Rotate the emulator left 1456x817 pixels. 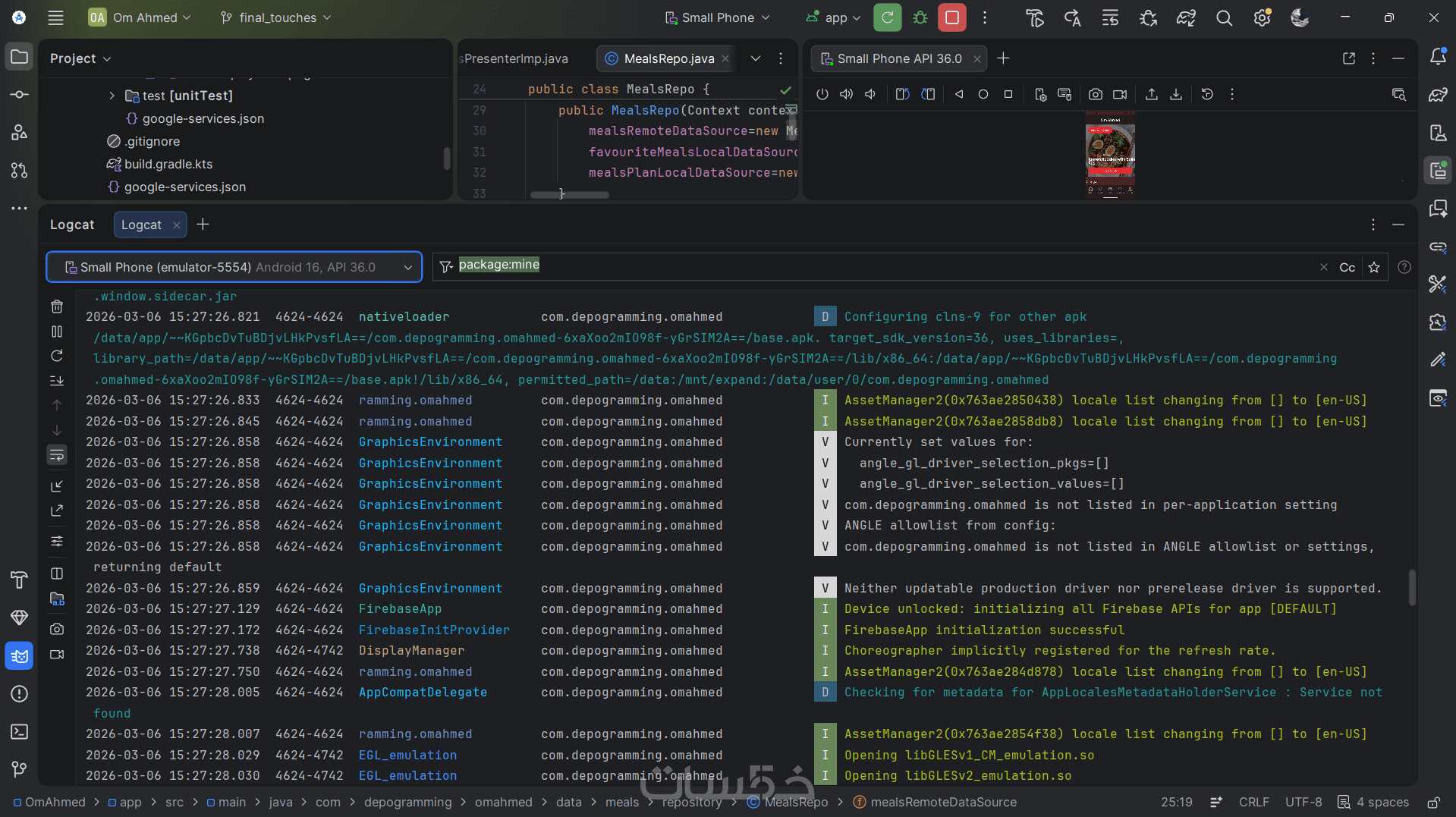(902, 94)
